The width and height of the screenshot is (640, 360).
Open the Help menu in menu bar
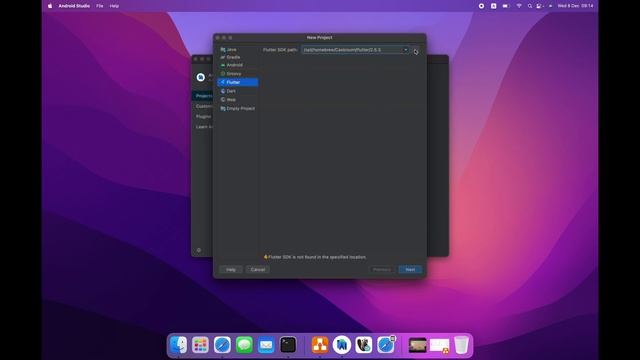click(x=114, y=6)
